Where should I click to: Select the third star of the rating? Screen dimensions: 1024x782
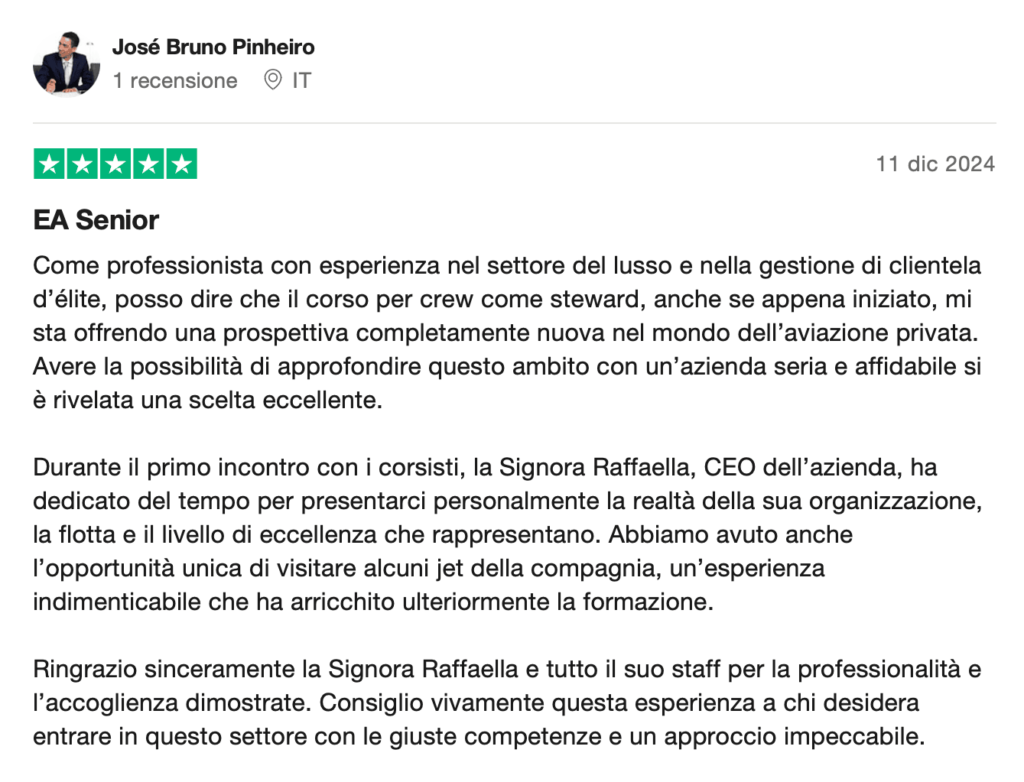[x=115, y=164]
